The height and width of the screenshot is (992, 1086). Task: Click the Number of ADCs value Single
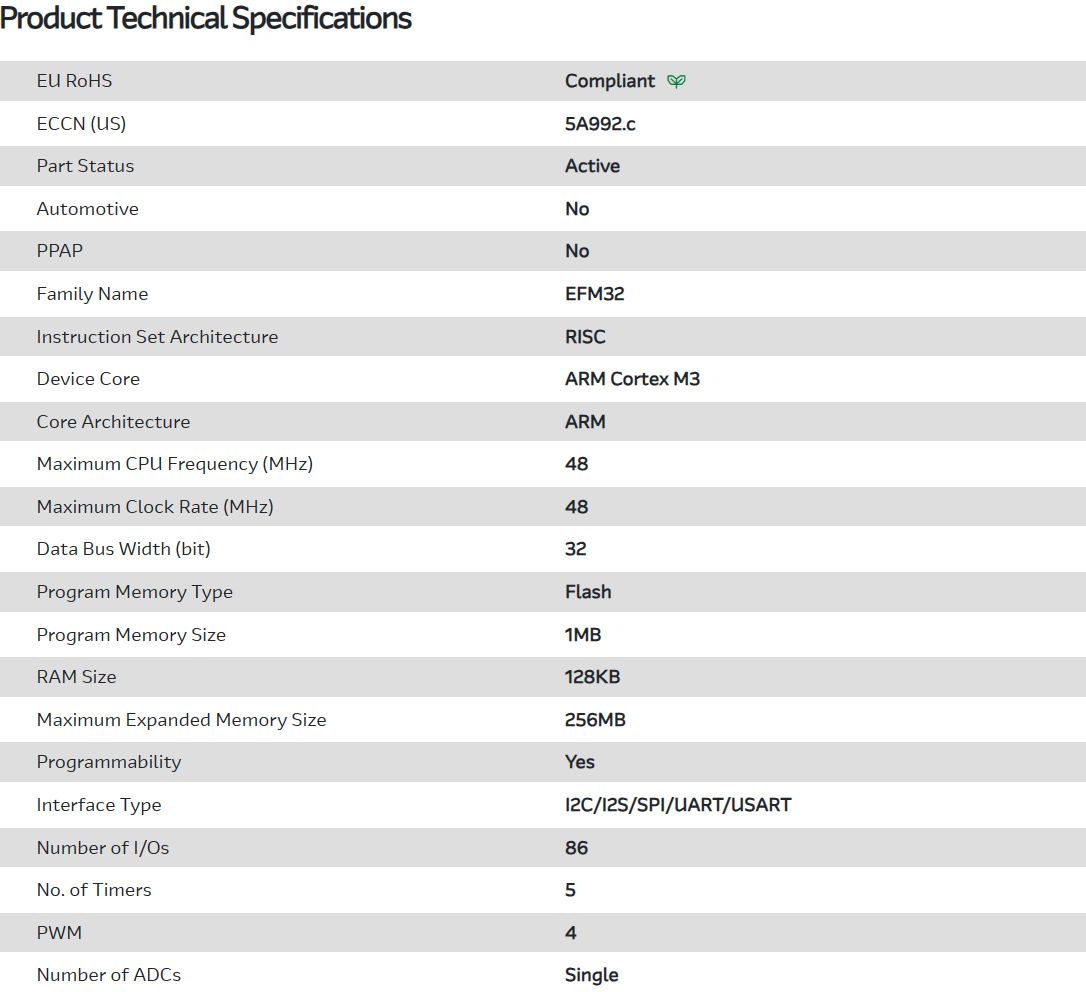pyautogui.click(x=592, y=975)
